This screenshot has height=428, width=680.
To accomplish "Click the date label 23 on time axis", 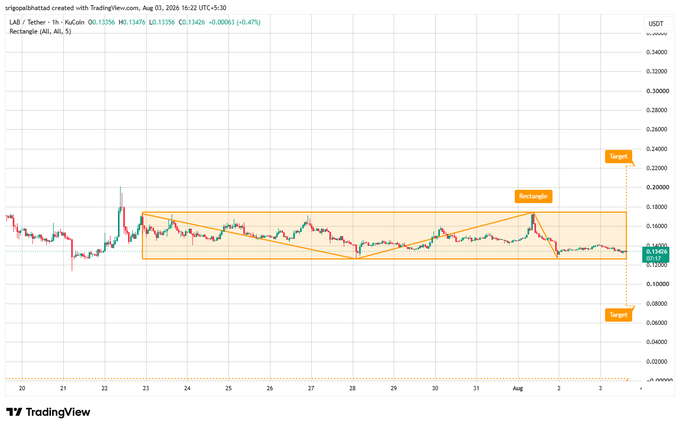I will (x=146, y=388).
